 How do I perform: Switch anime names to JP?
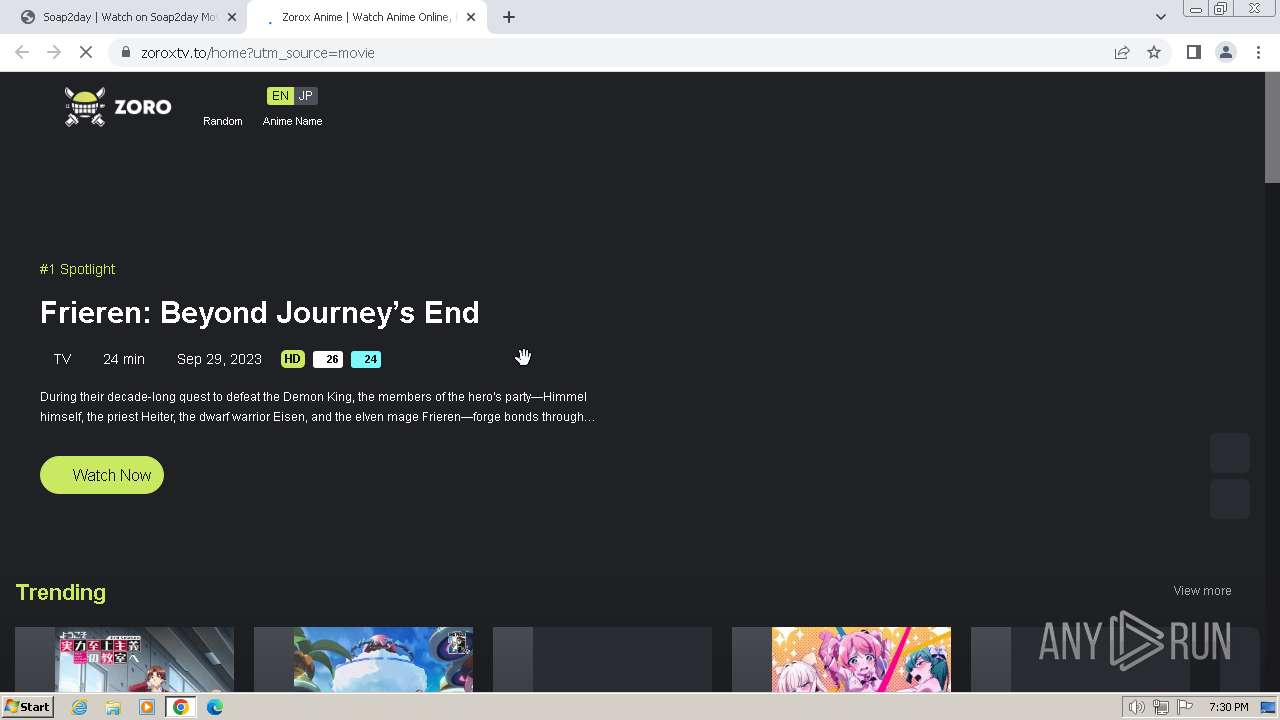[x=305, y=96]
